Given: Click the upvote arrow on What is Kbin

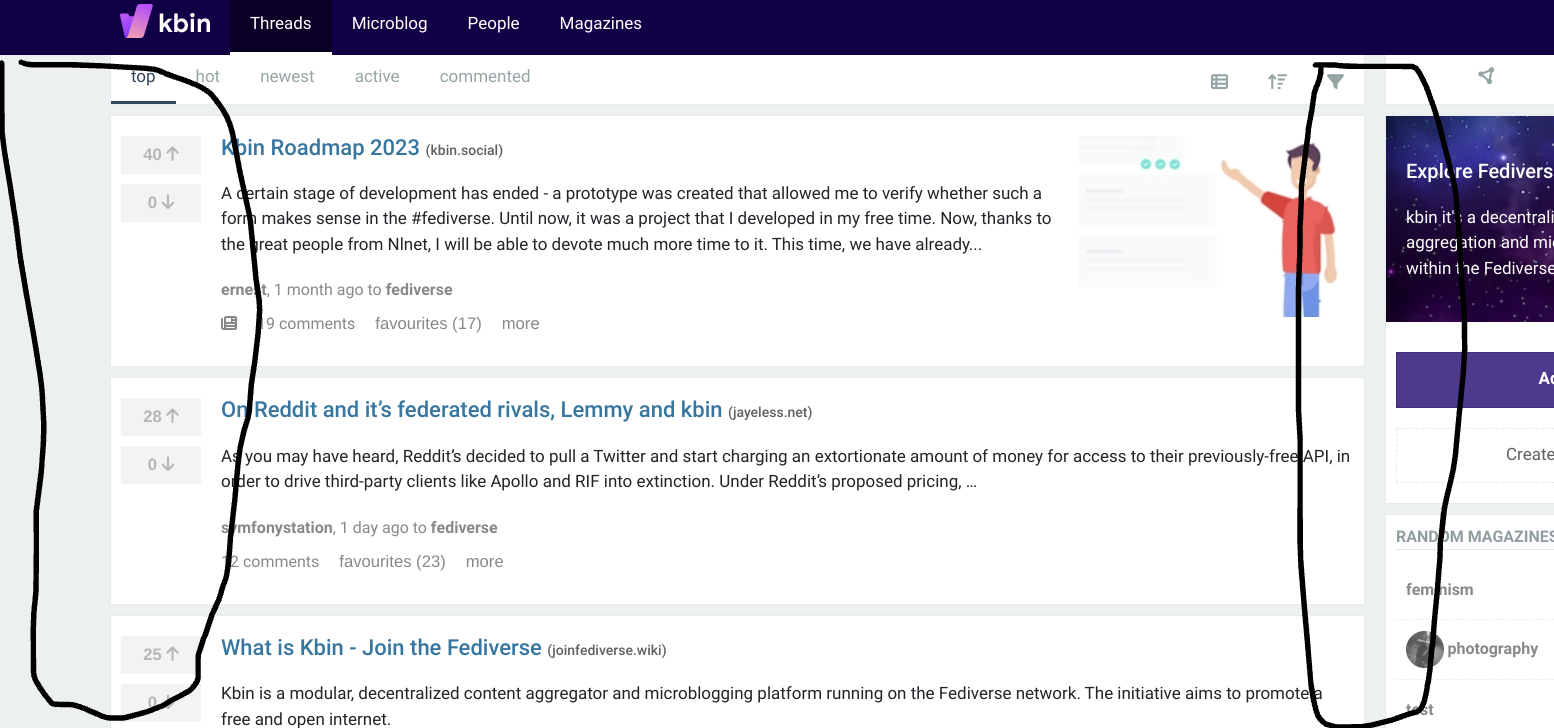Looking at the screenshot, I should click(160, 654).
